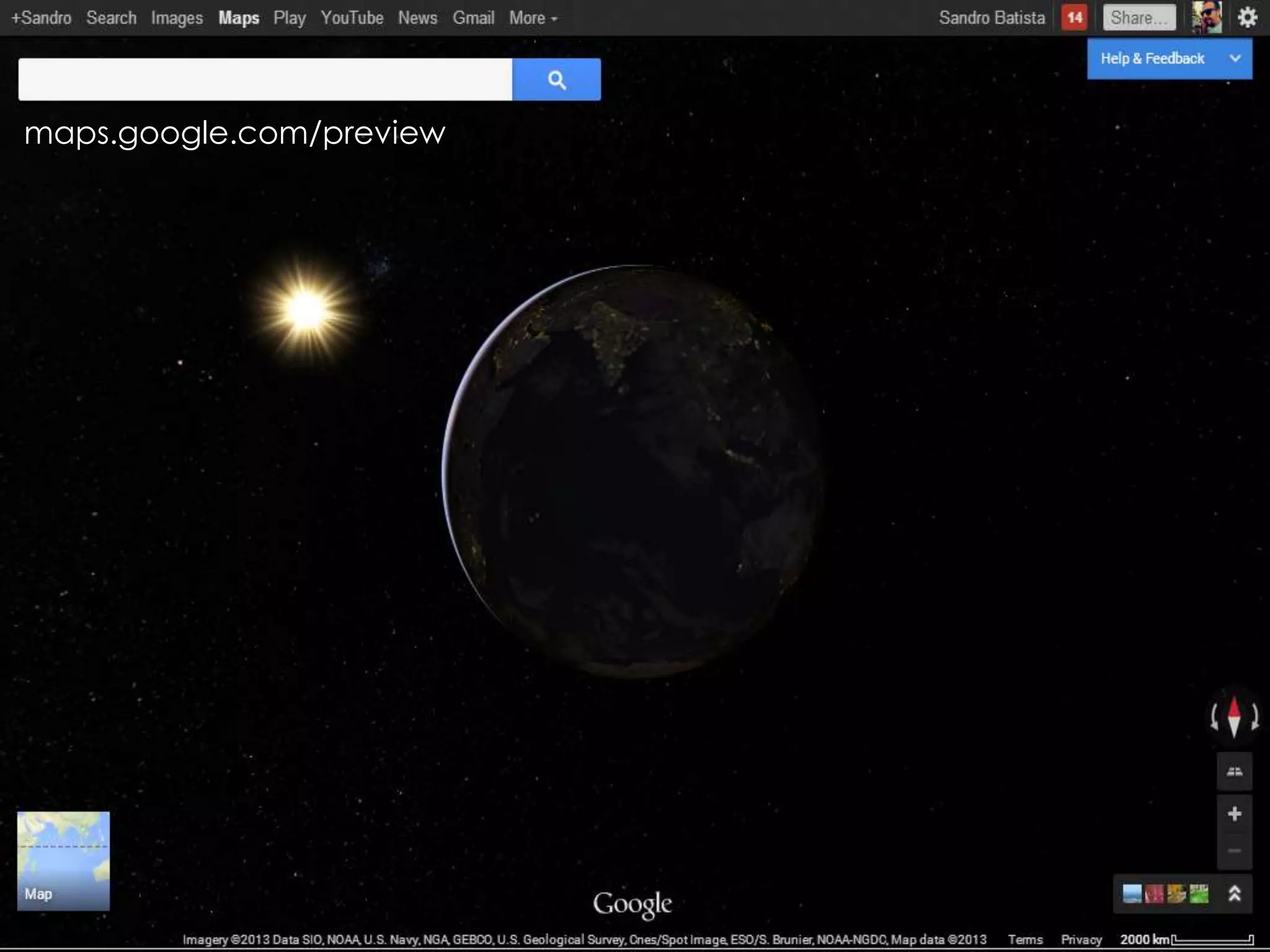
Task: Click the 2000 km scale bar
Action: click(1187, 940)
